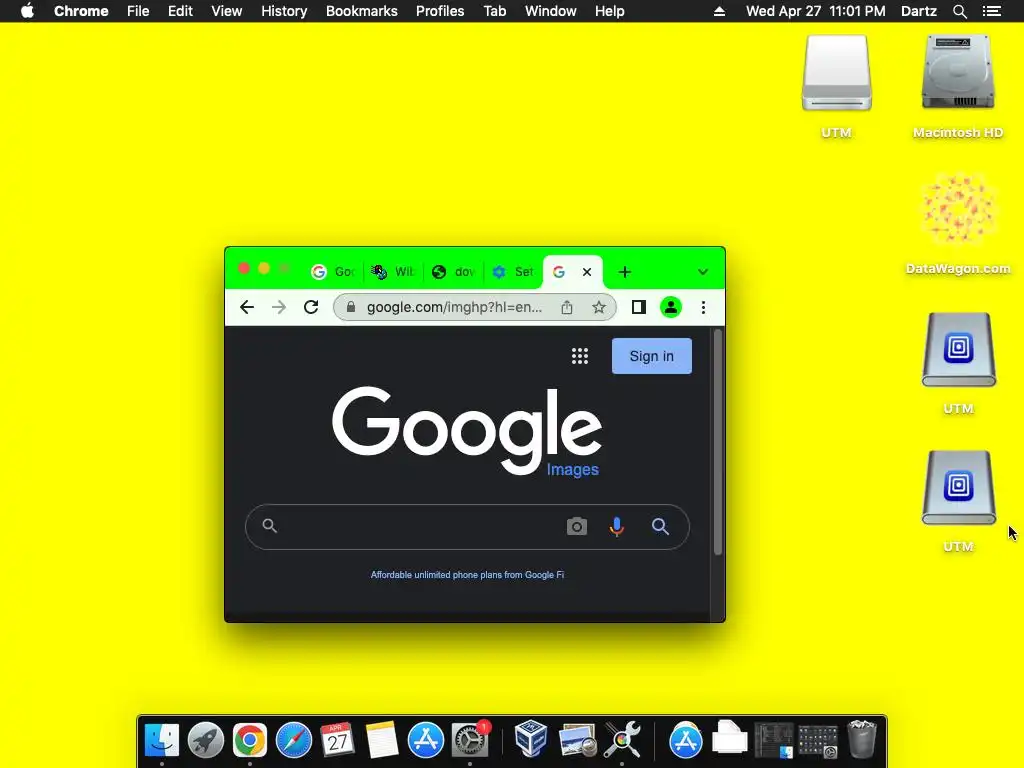Click the padlock site info icon
Image resolution: width=1024 pixels, height=768 pixels.
[x=351, y=308]
